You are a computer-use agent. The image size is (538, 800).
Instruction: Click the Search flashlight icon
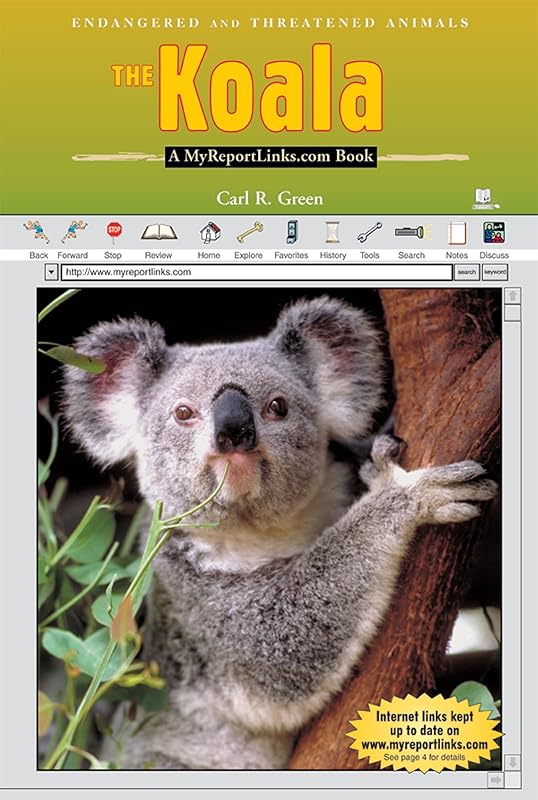point(413,233)
